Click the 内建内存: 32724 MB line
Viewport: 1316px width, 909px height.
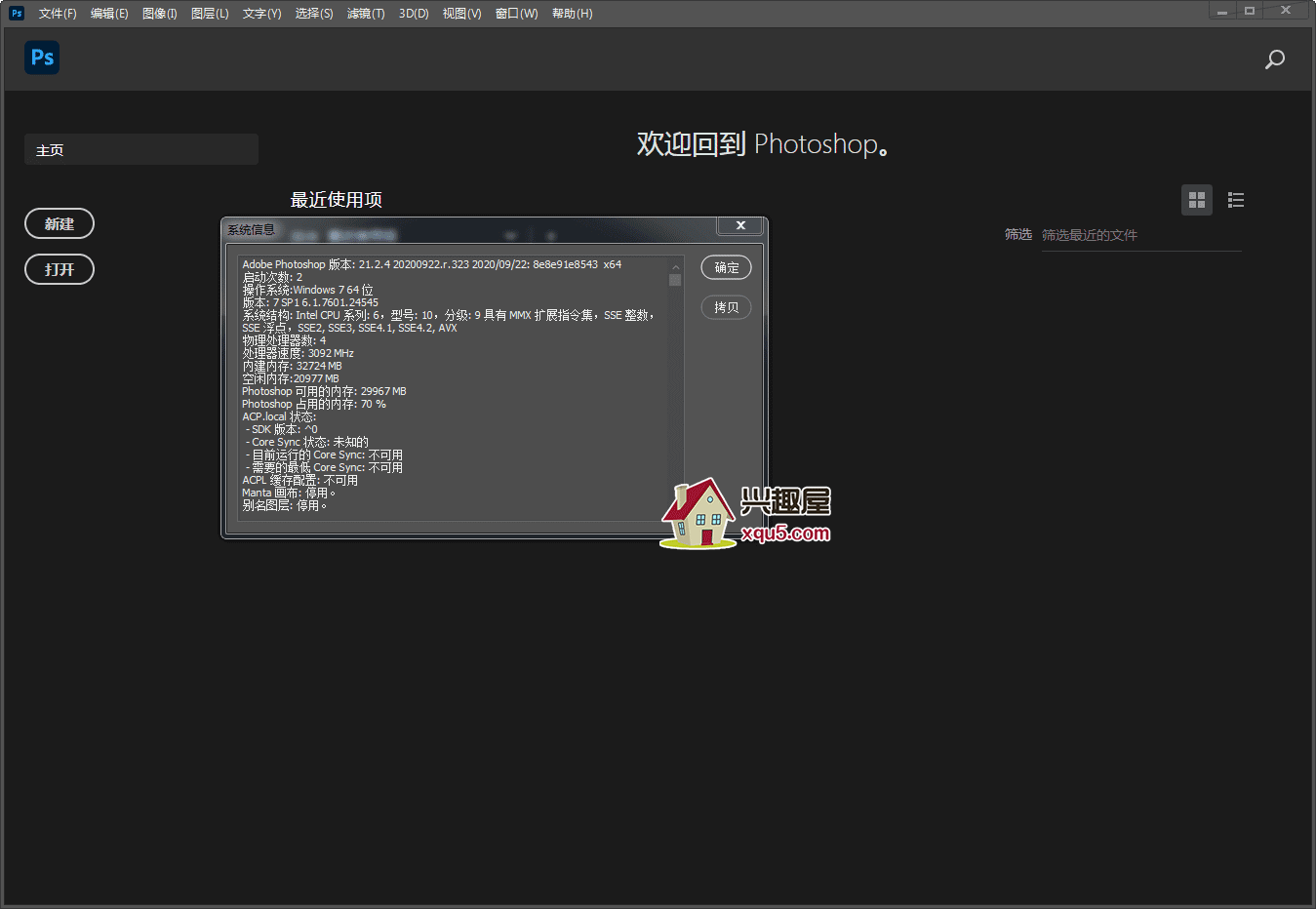(x=292, y=366)
